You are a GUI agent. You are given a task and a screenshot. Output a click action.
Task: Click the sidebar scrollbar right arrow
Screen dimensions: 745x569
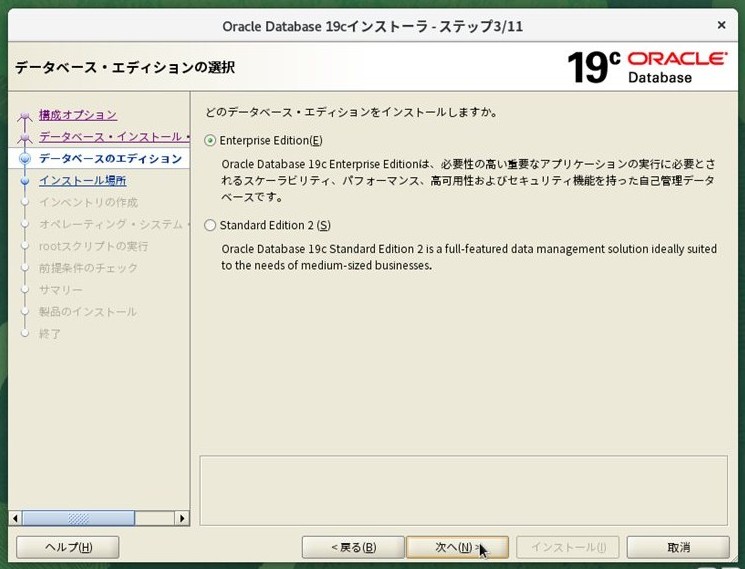pyautogui.click(x=182, y=518)
